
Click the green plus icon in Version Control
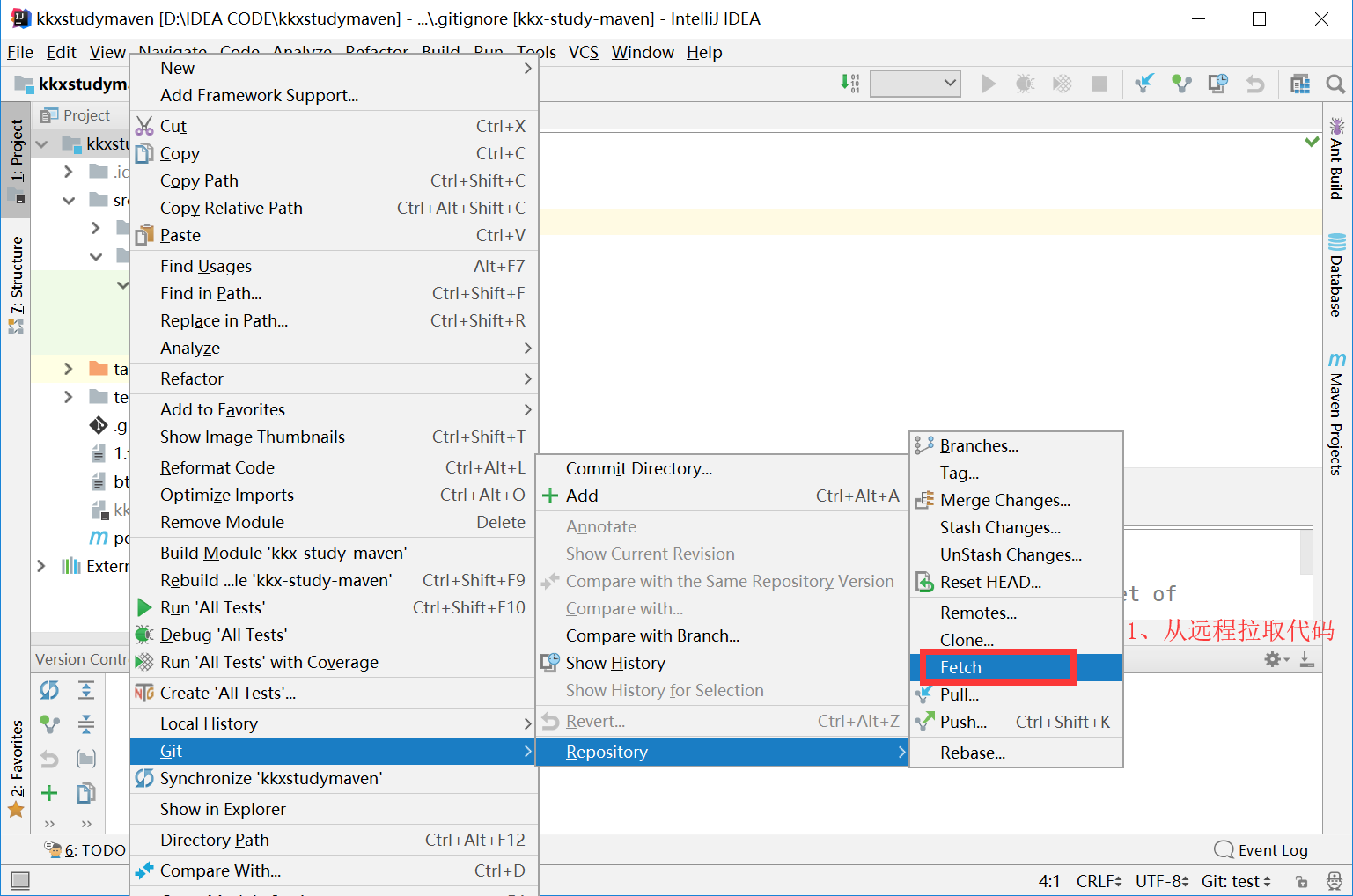pos(49,793)
